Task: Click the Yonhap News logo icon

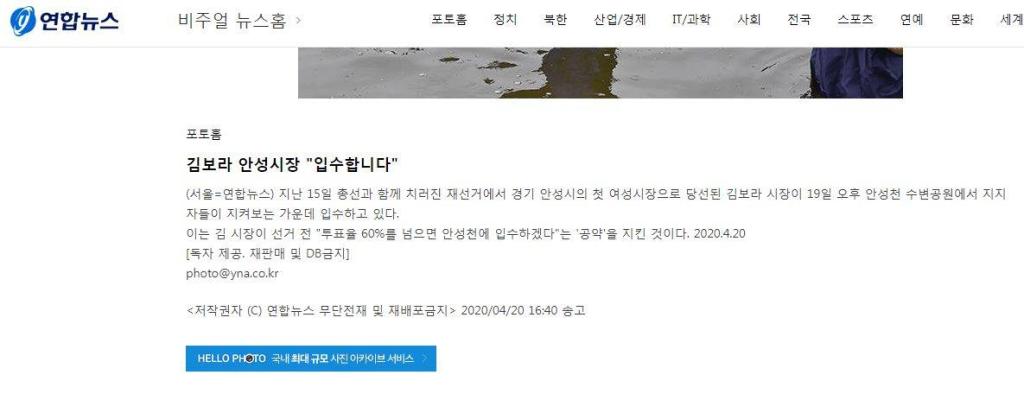Action: (22, 21)
